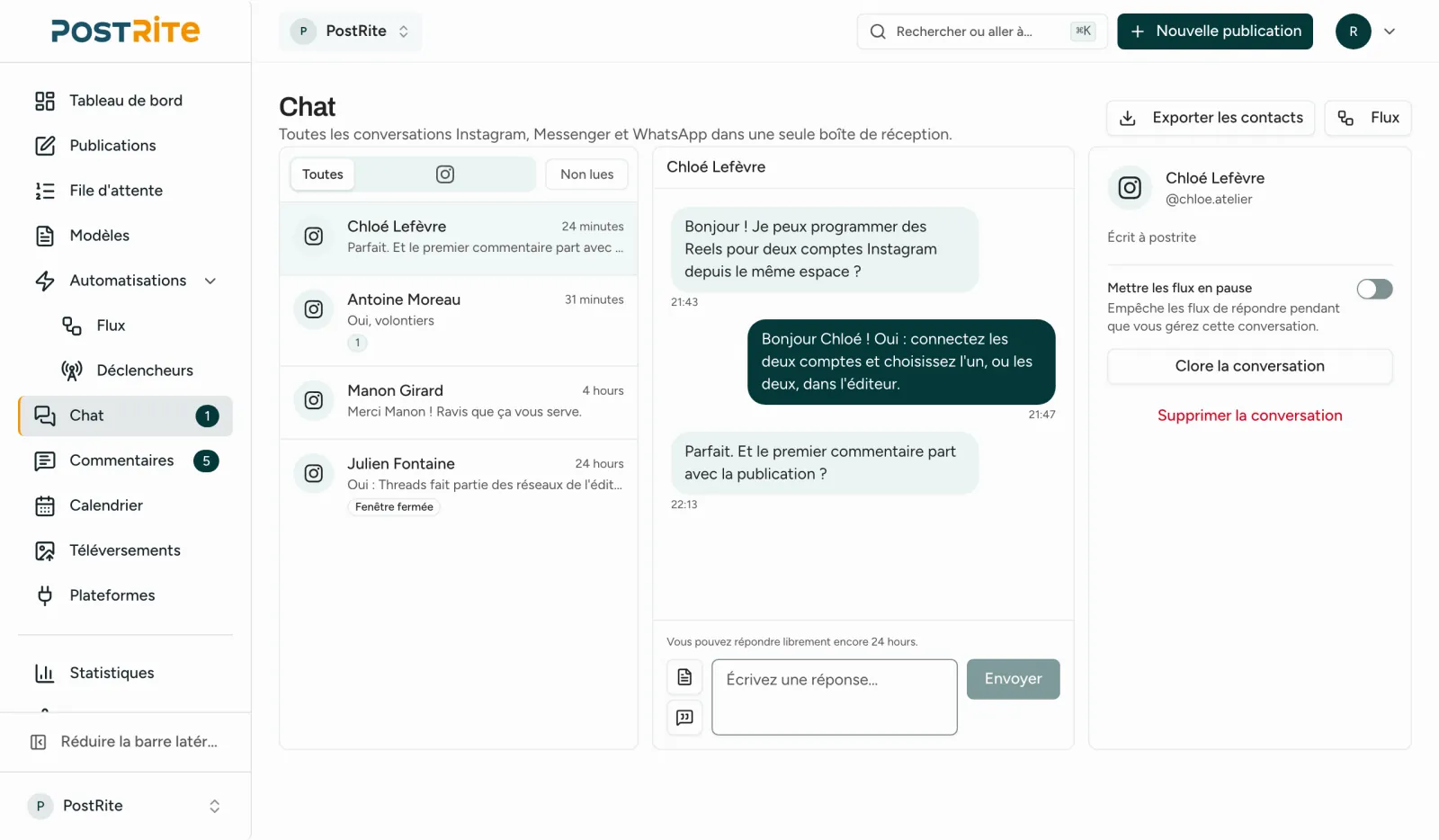1439x840 pixels.
Task: Click Exporter les contacts
Action: point(1211,118)
